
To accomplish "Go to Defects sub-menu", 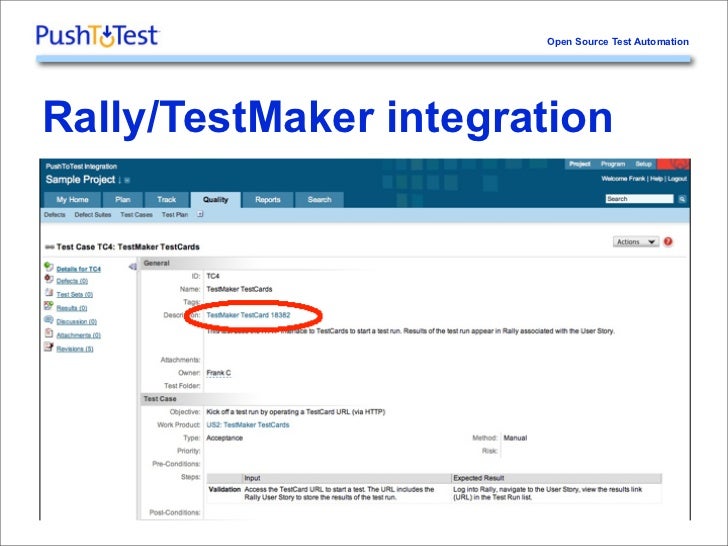I will tap(55, 215).
